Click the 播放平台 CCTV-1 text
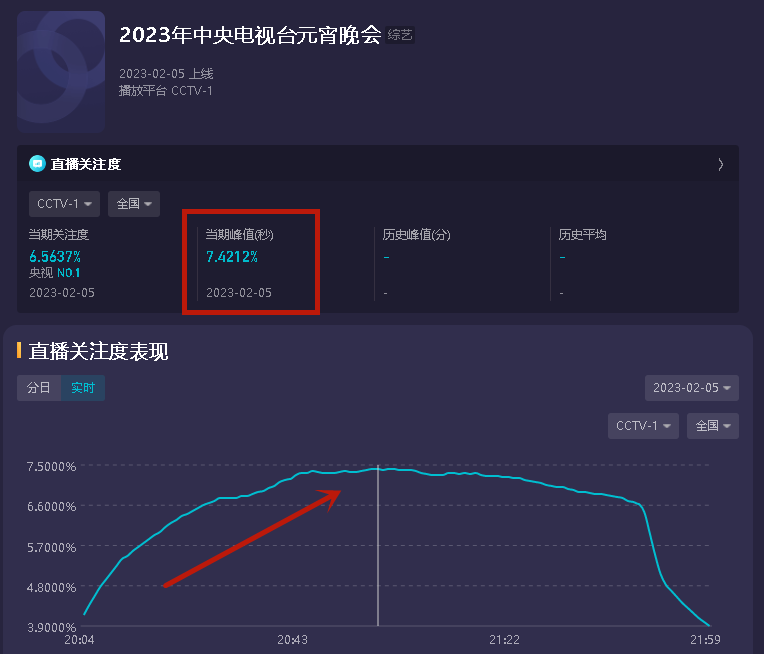 (x=166, y=91)
